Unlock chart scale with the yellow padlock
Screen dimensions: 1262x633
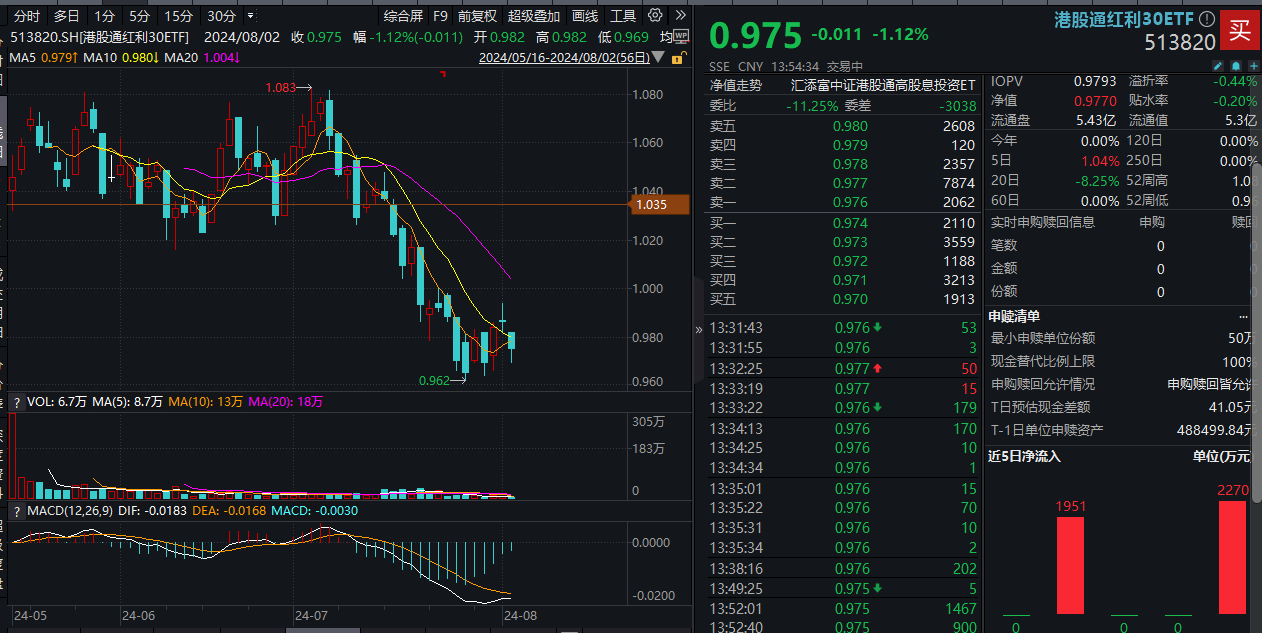pyautogui.click(x=678, y=58)
